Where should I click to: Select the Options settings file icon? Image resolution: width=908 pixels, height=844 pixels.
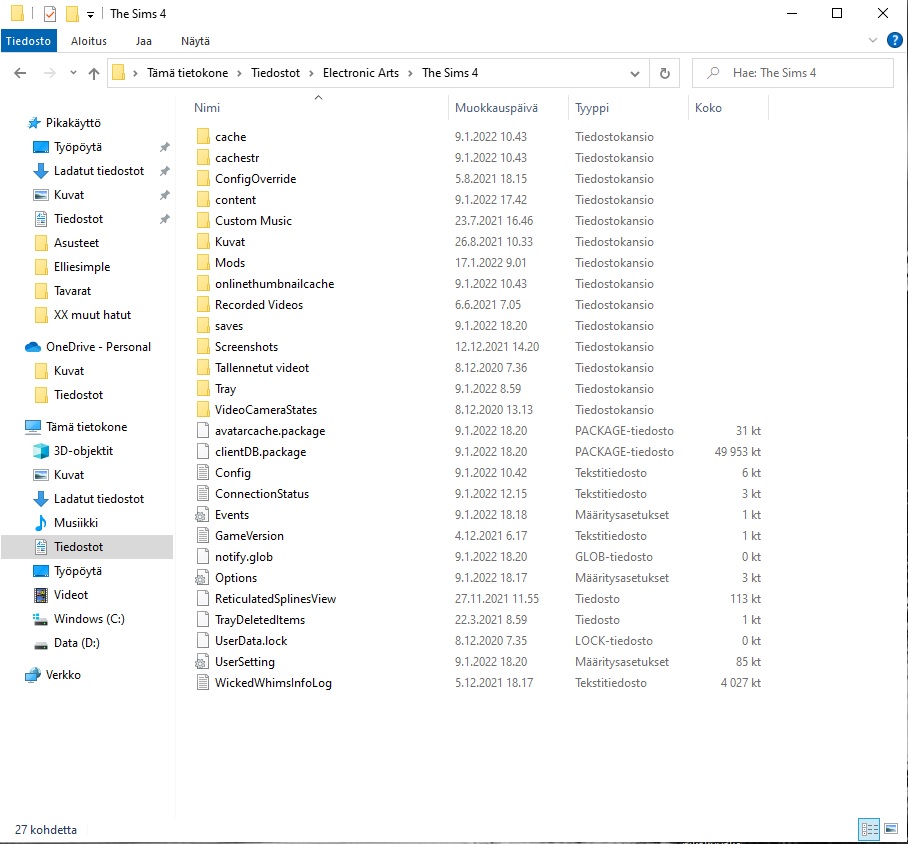click(x=202, y=578)
